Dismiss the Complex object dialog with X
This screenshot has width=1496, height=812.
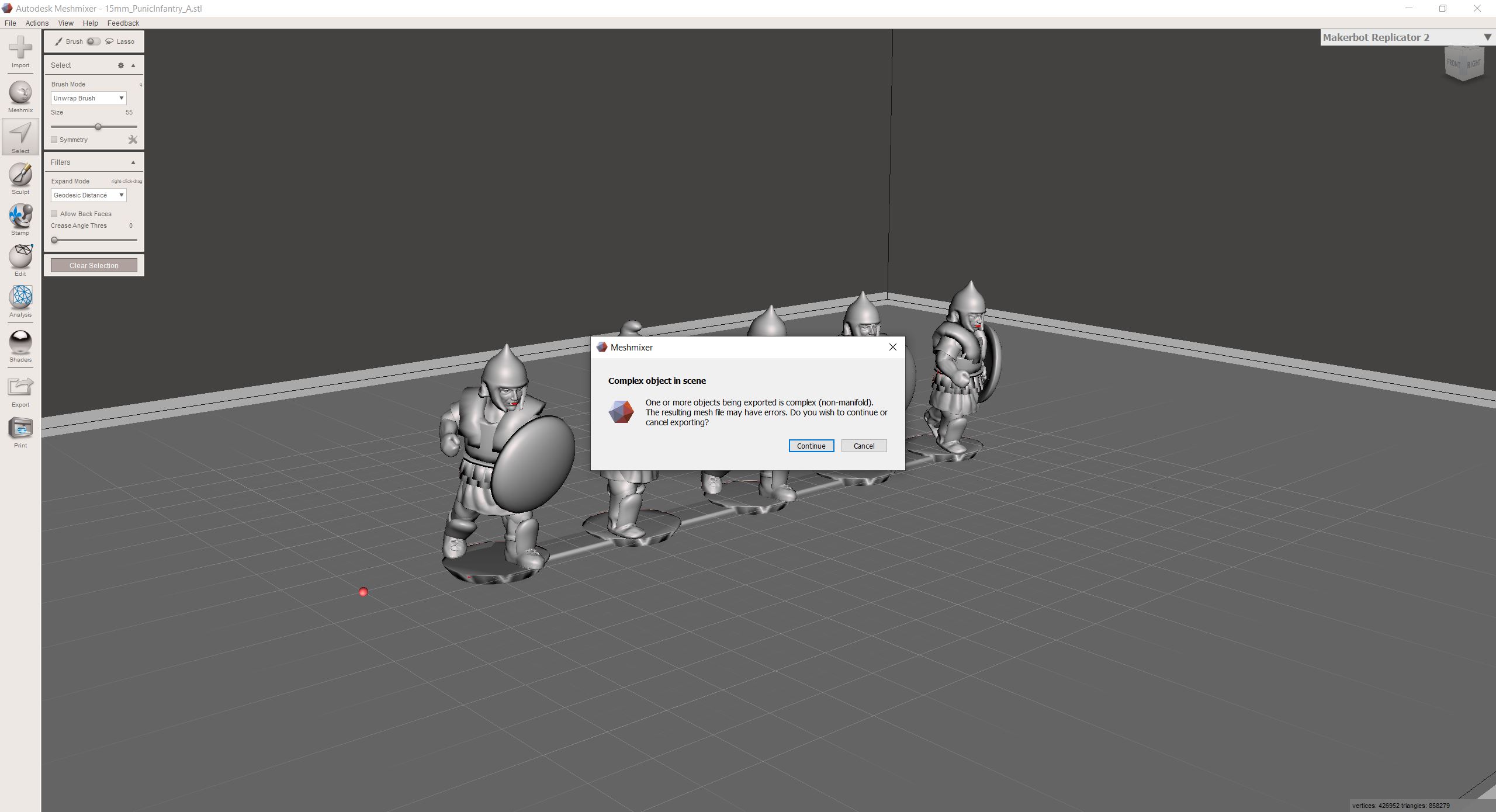[892, 346]
